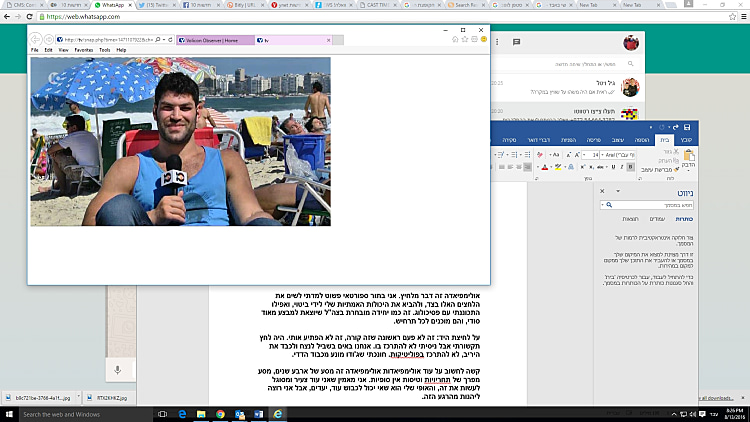This screenshot has height=422, width=750.
Task: Click the Internet Explorer home icon
Action: click(x=455, y=40)
